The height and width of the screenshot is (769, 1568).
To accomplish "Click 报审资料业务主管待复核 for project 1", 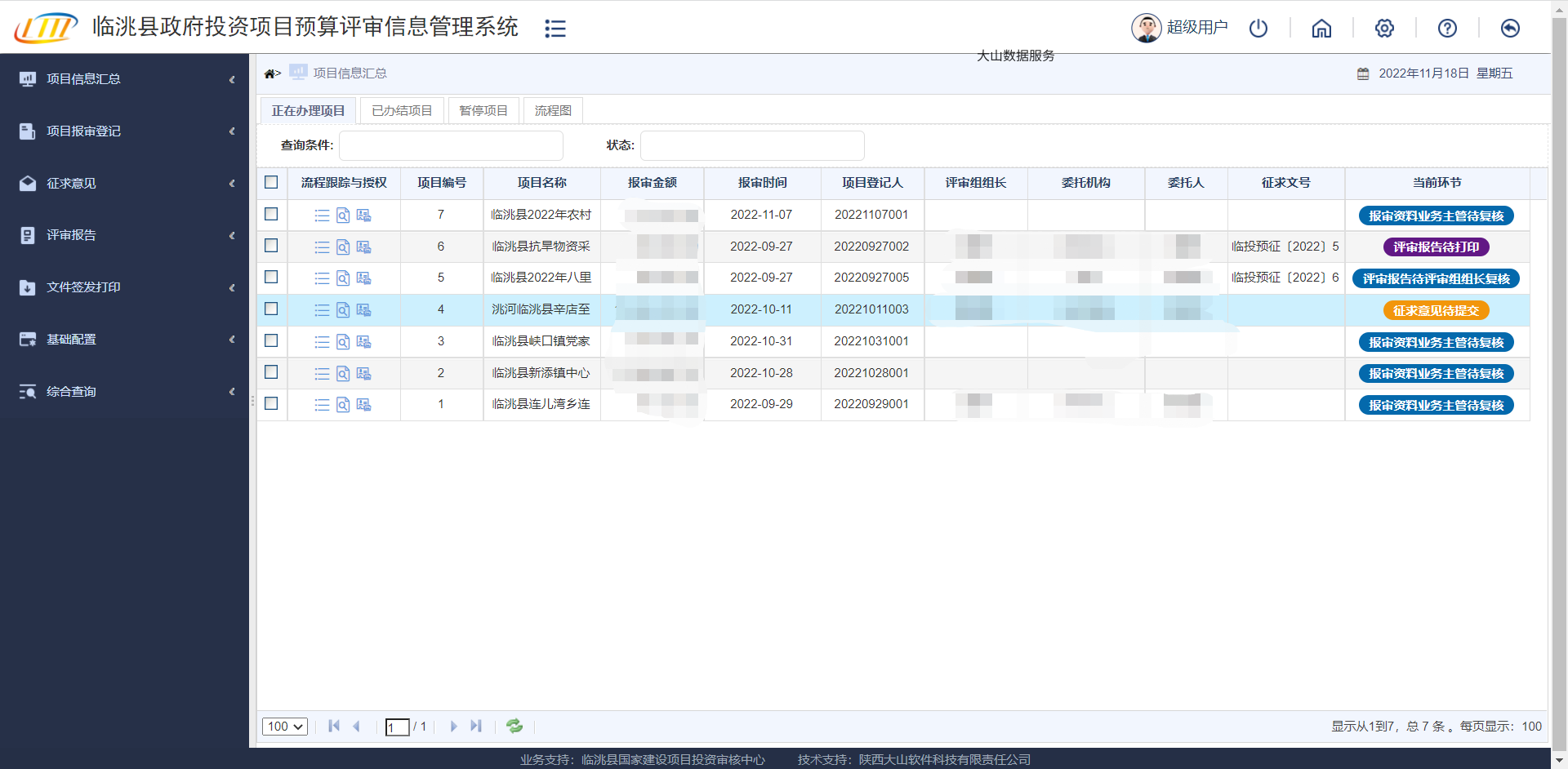I will [1436, 406].
